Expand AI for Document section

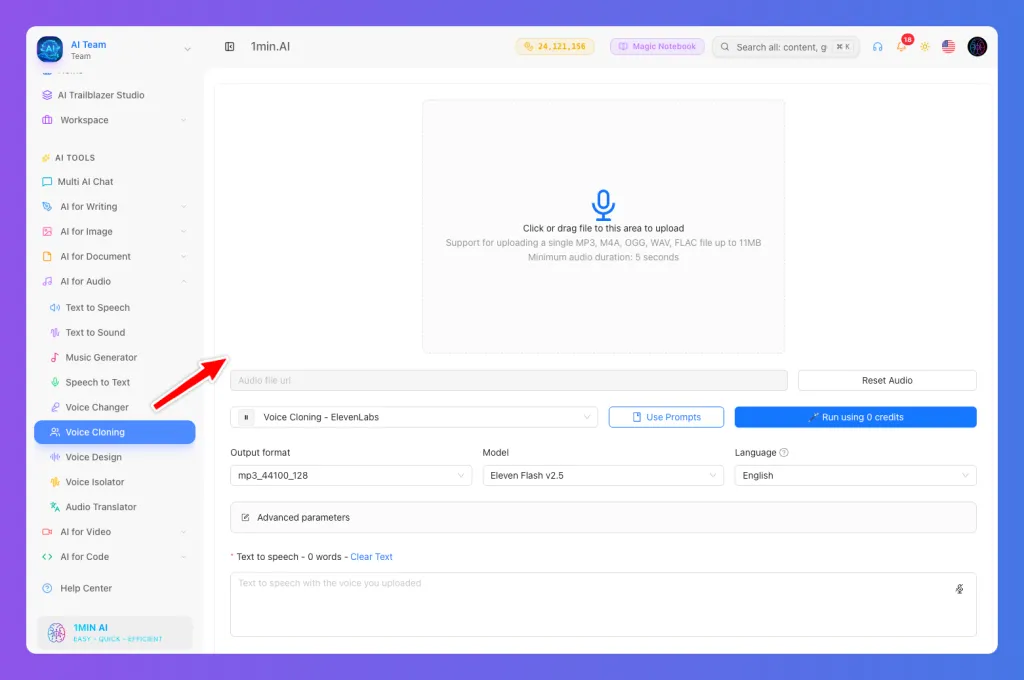click(115, 256)
